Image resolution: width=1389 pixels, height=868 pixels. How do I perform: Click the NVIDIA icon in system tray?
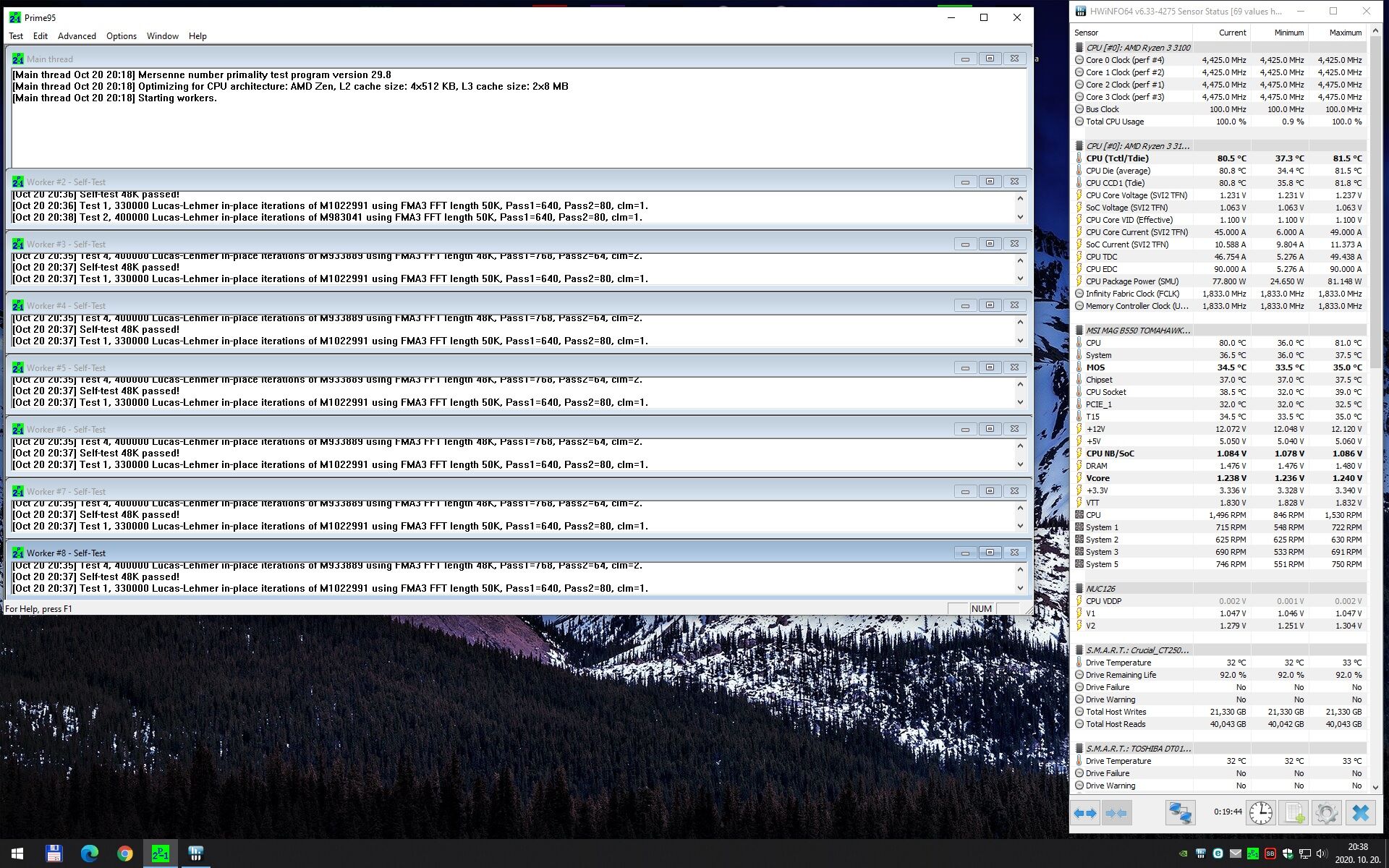pyautogui.click(x=1183, y=854)
